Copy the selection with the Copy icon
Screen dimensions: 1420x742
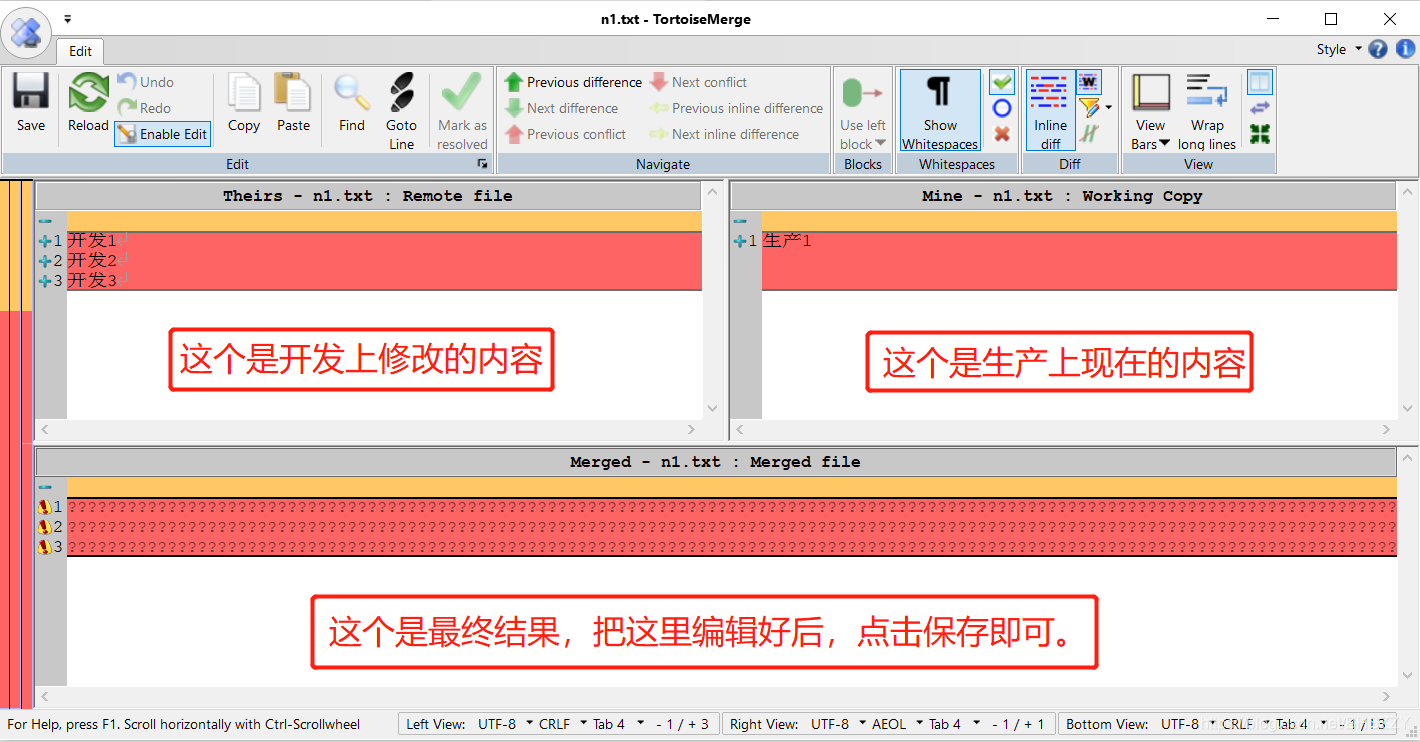[x=243, y=92]
